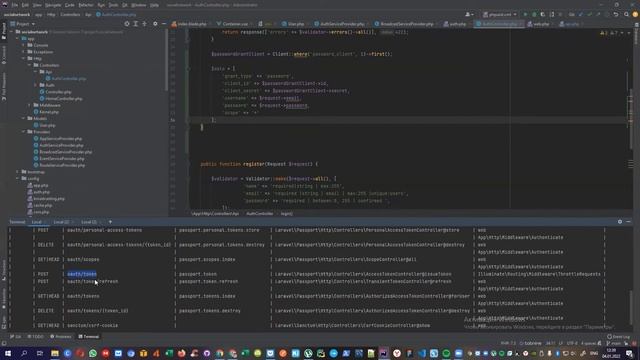
Task: Select HomeController.php in project tree
Action: click(61, 98)
